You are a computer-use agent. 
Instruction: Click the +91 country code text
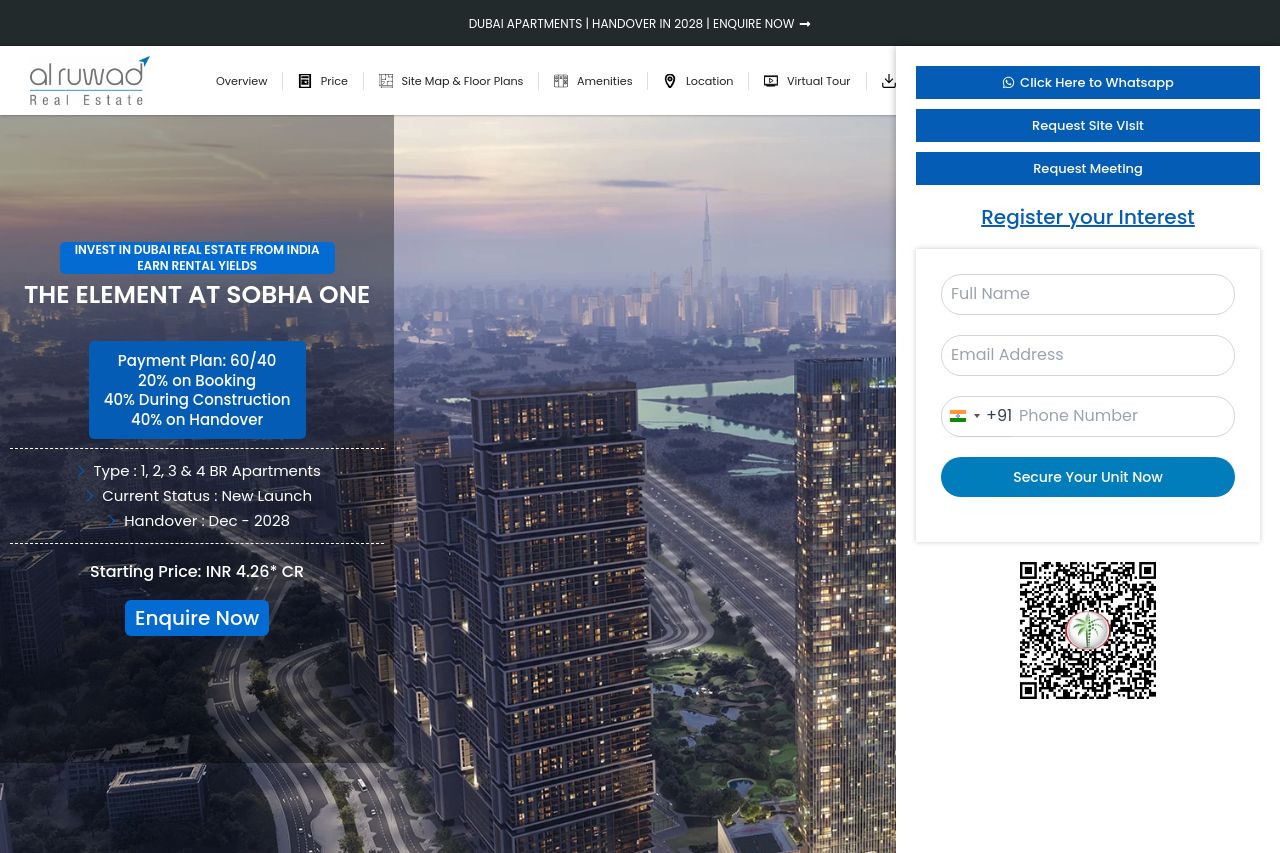pos(999,416)
